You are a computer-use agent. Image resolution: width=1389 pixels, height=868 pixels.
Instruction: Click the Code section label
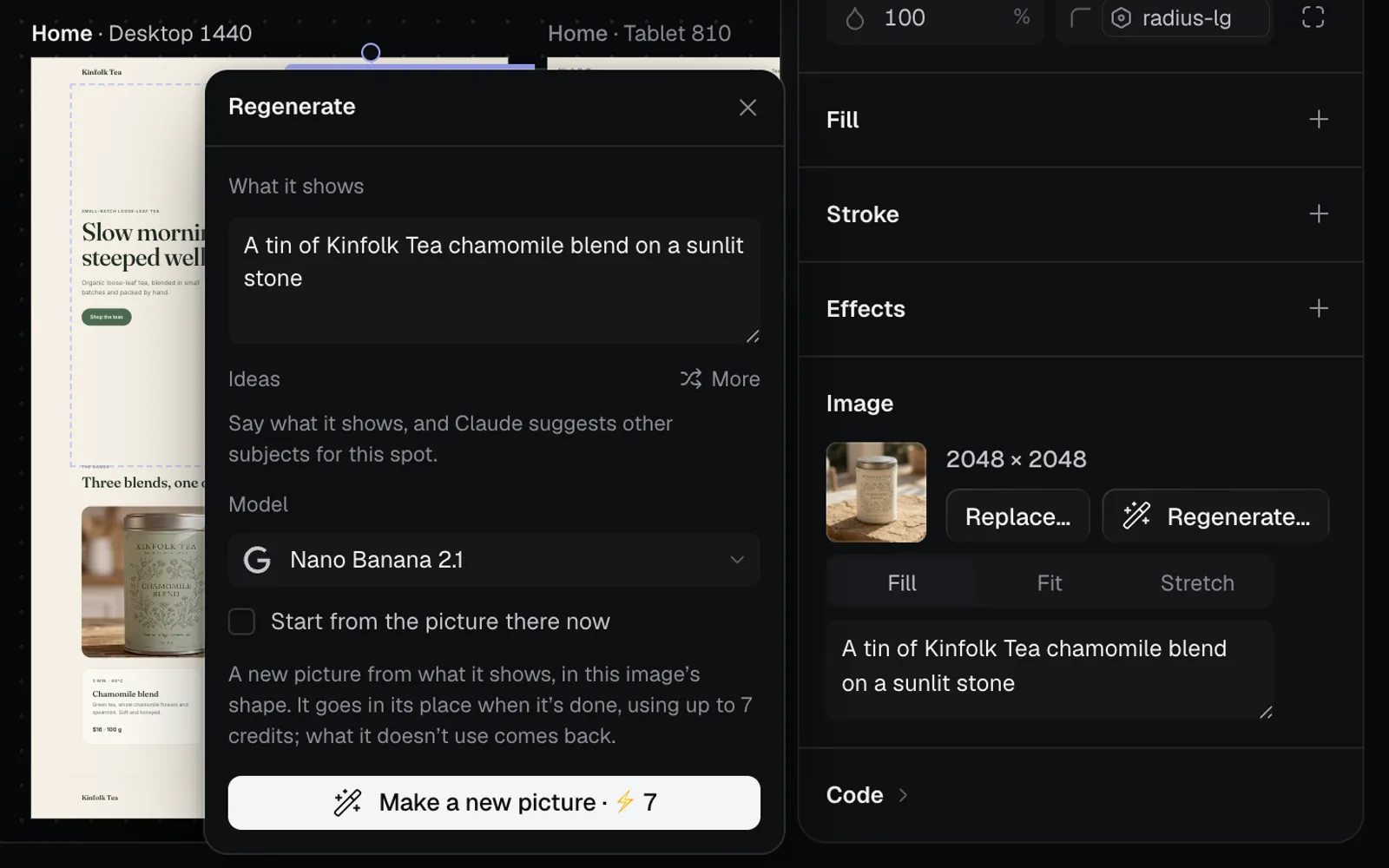click(x=854, y=795)
